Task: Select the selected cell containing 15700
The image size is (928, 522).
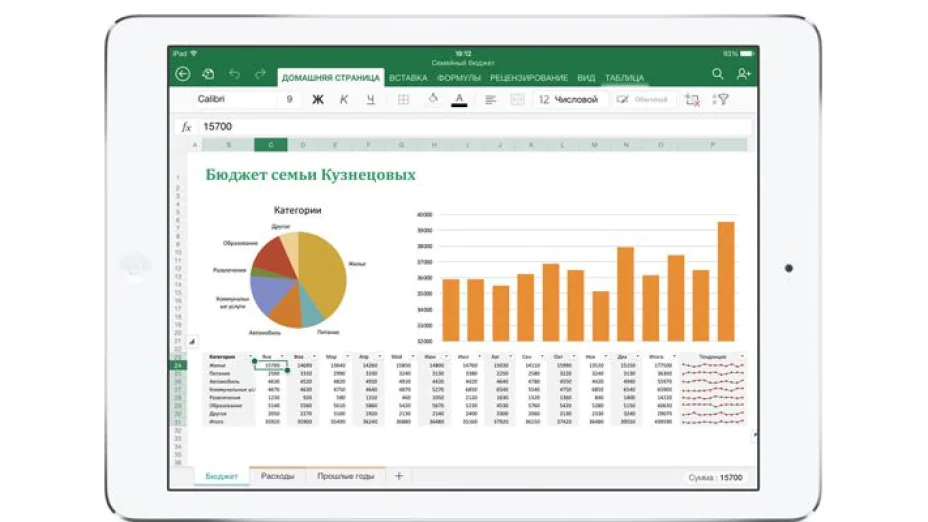Action: [271, 366]
